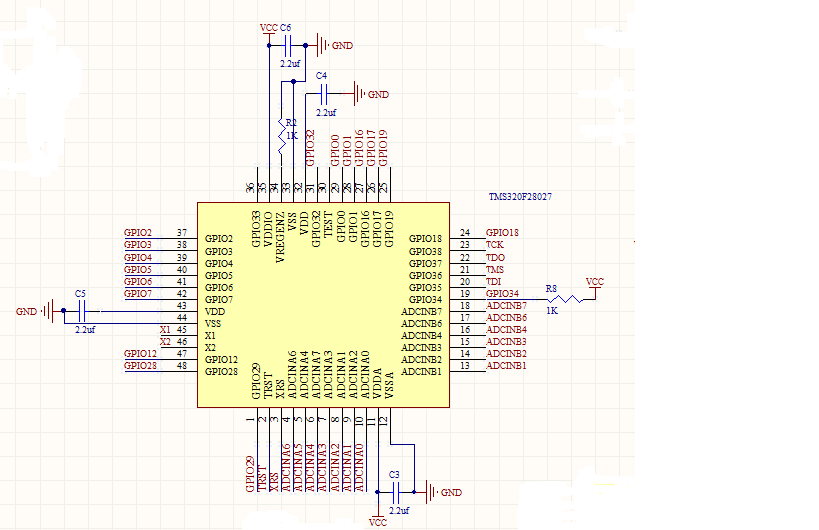This screenshot has height=530, width=819.
Task: Click the 1K value below R8
Action: (552, 311)
